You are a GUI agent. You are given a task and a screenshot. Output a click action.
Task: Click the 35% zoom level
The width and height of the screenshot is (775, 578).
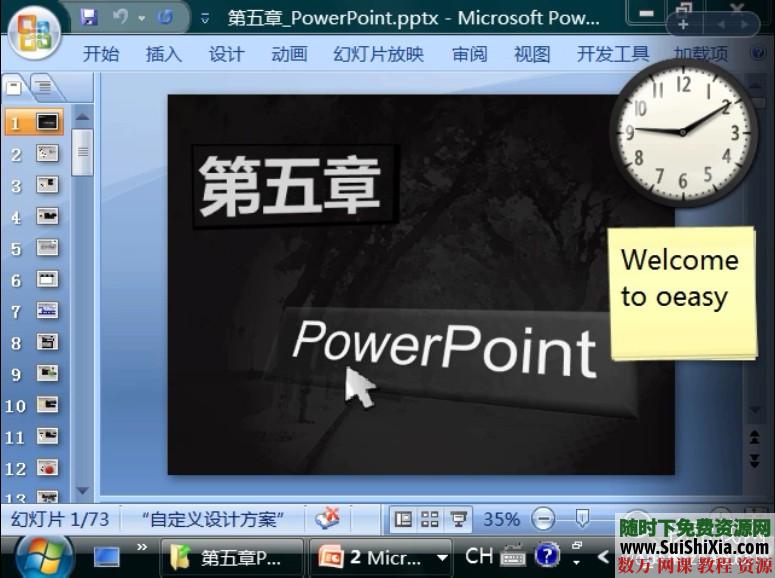coord(501,519)
